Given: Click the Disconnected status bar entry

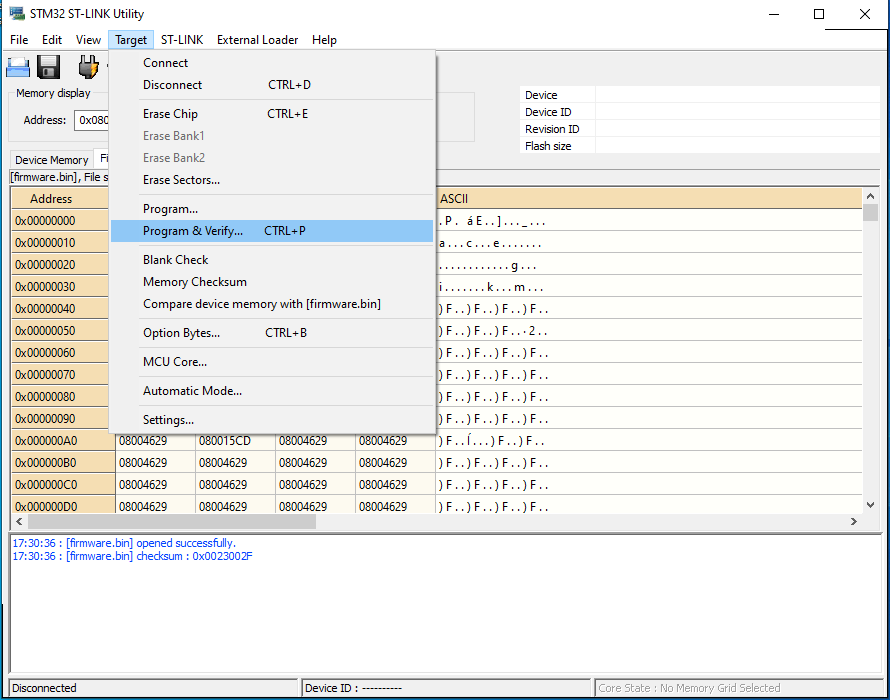Looking at the screenshot, I should pyautogui.click(x=153, y=688).
